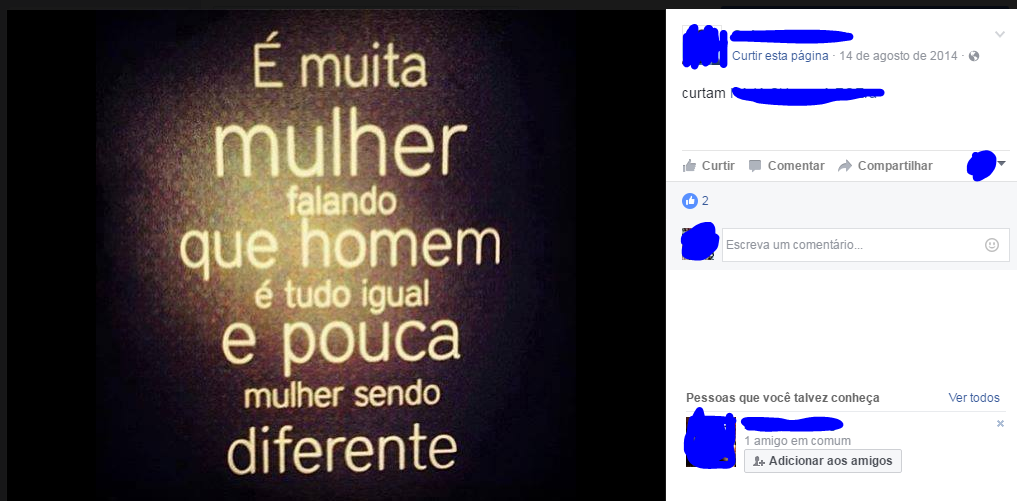
Task: Click the Compartilhar button label
Action: (895, 165)
